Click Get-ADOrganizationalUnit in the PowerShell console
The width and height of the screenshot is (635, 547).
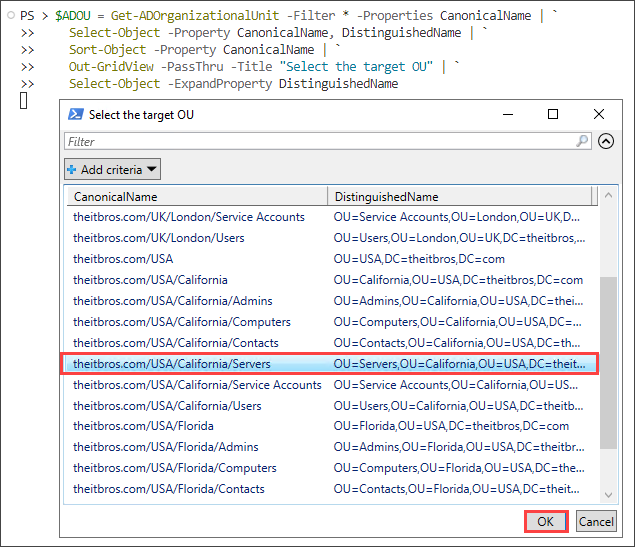195,16
